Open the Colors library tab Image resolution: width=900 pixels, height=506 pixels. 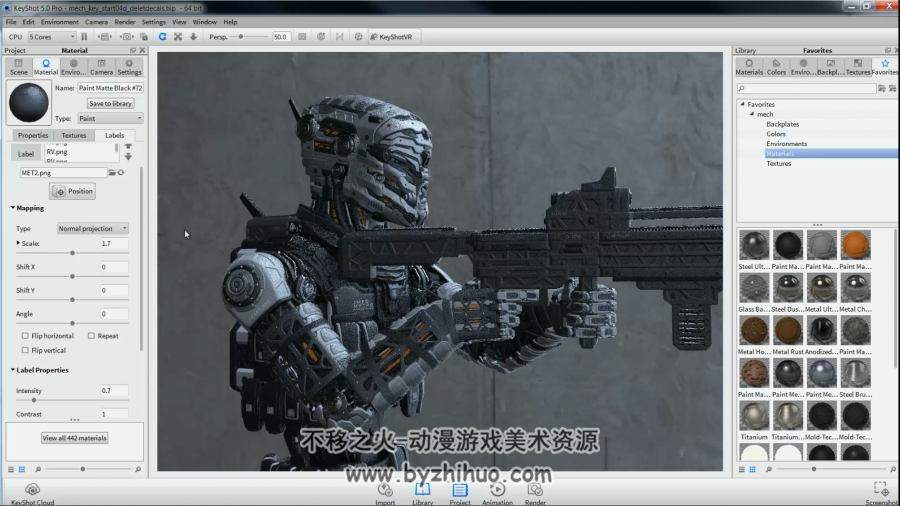776,67
